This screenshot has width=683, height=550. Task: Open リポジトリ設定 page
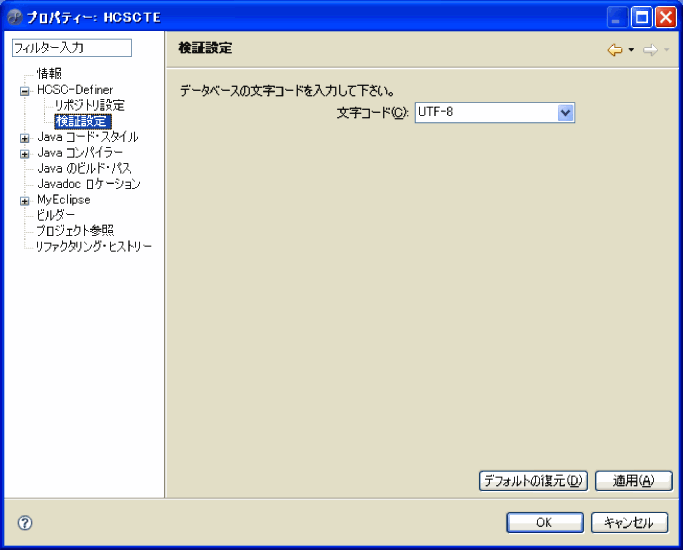click(x=90, y=105)
